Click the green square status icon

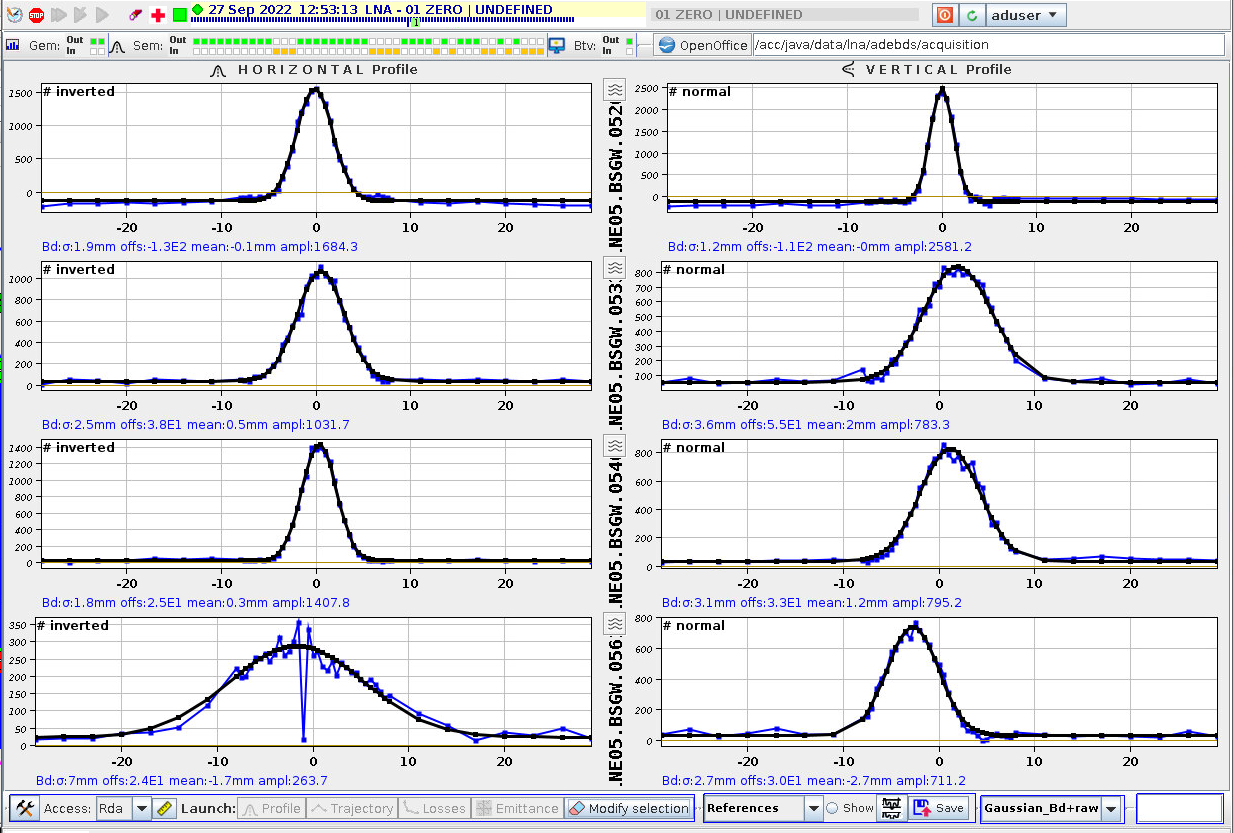179,15
